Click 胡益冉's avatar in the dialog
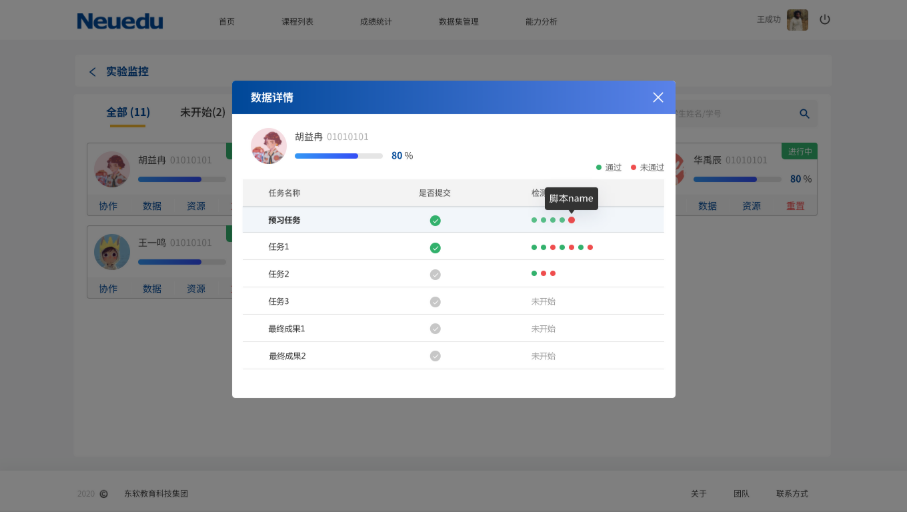Image resolution: width=907 pixels, height=512 pixels. tap(268, 146)
